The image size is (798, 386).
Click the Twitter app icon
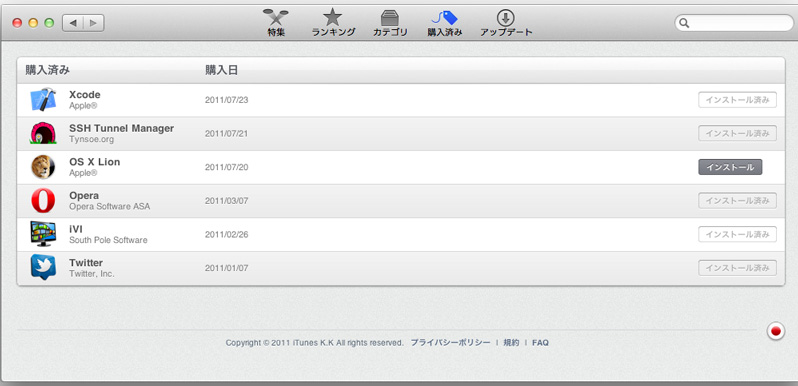tap(43, 267)
